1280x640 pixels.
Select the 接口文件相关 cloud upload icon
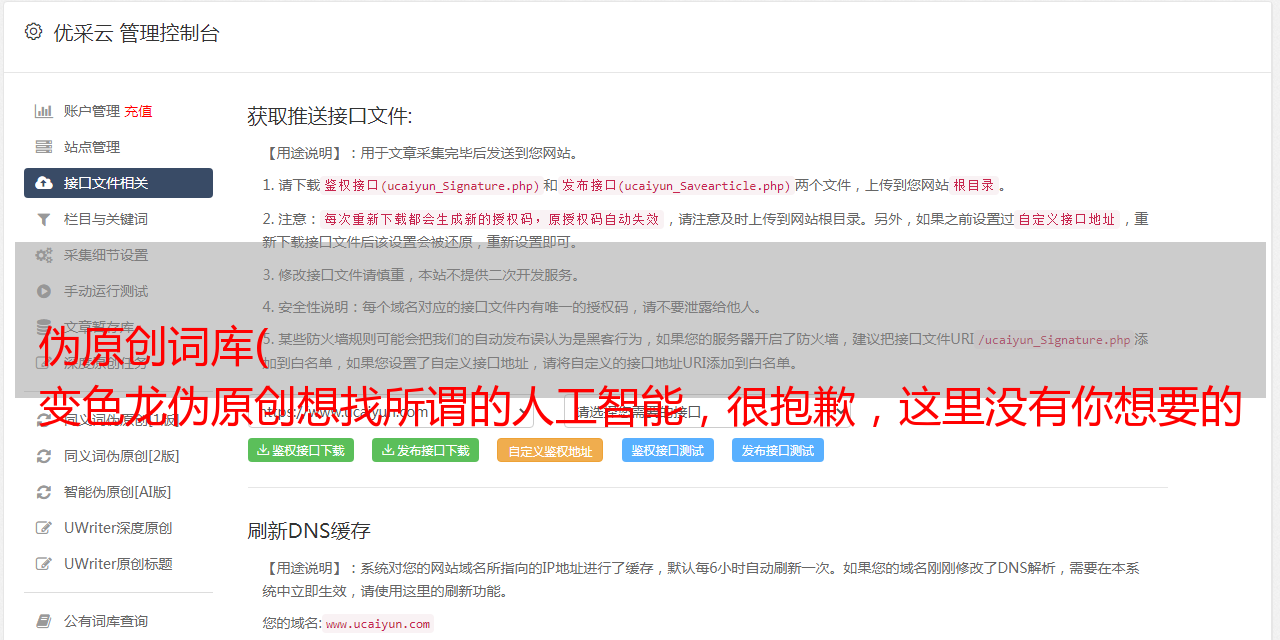(x=44, y=183)
